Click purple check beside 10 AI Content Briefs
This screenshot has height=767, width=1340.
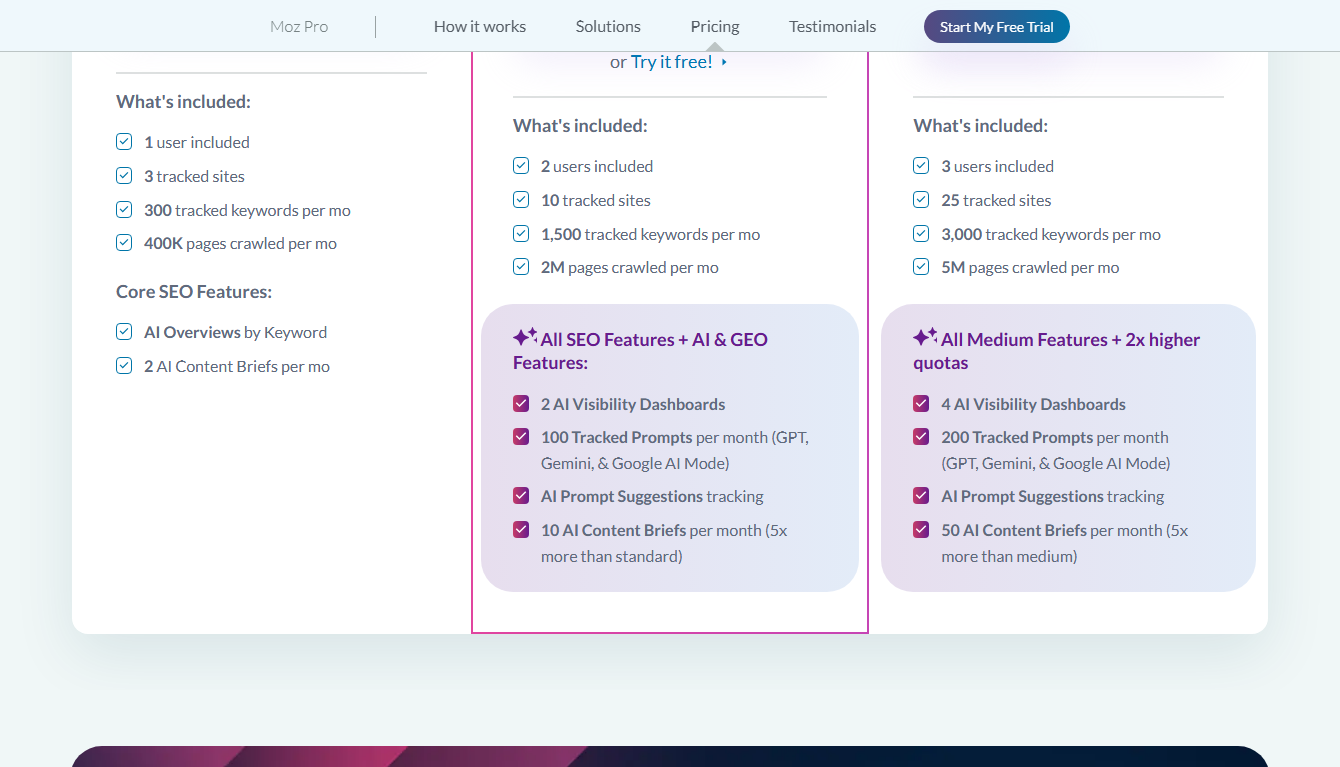[x=521, y=530]
